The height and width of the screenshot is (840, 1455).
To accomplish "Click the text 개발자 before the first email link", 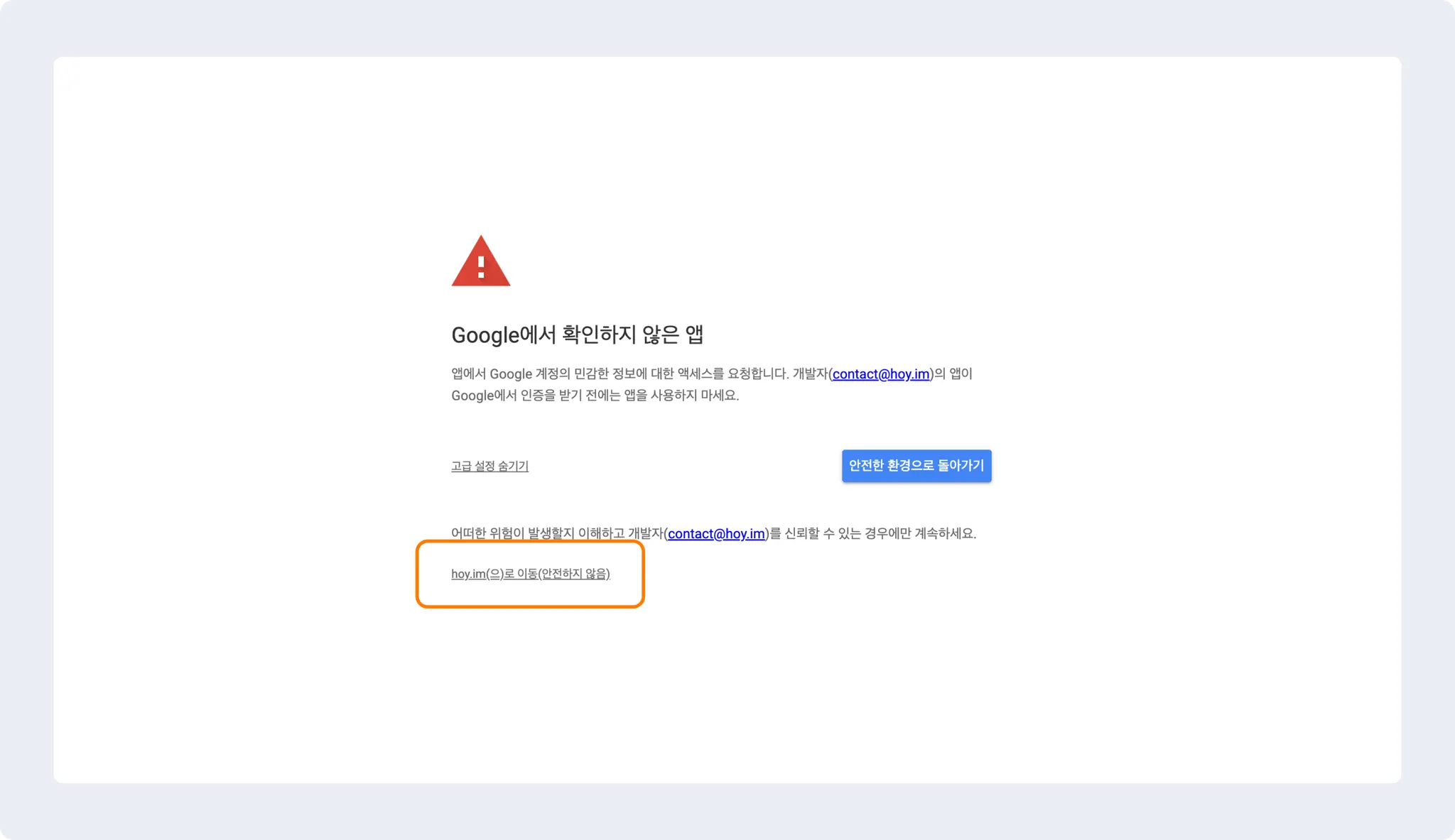I will pos(810,374).
